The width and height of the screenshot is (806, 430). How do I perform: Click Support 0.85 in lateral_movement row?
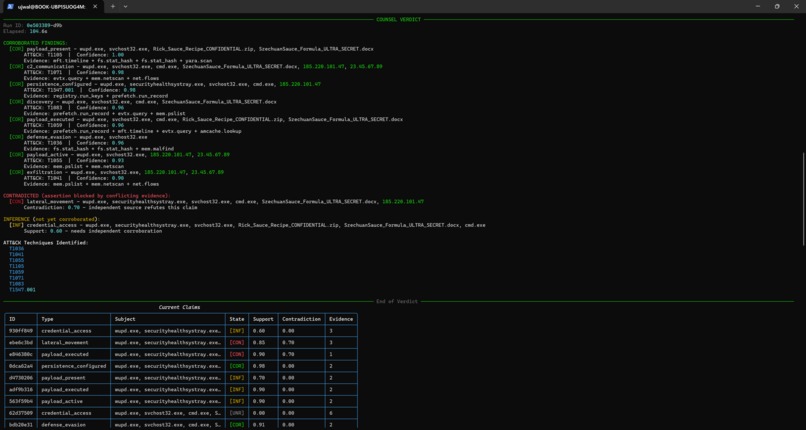pos(259,343)
